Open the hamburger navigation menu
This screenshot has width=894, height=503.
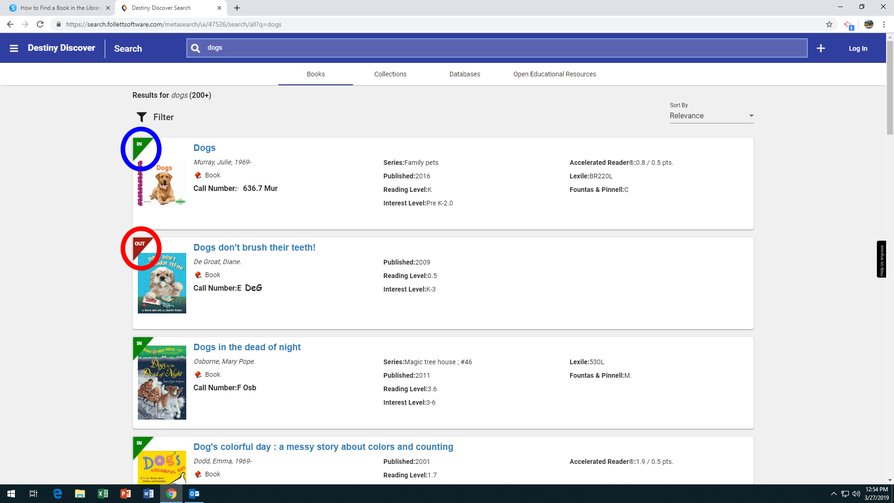pyautogui.click(x=14, y=48)
